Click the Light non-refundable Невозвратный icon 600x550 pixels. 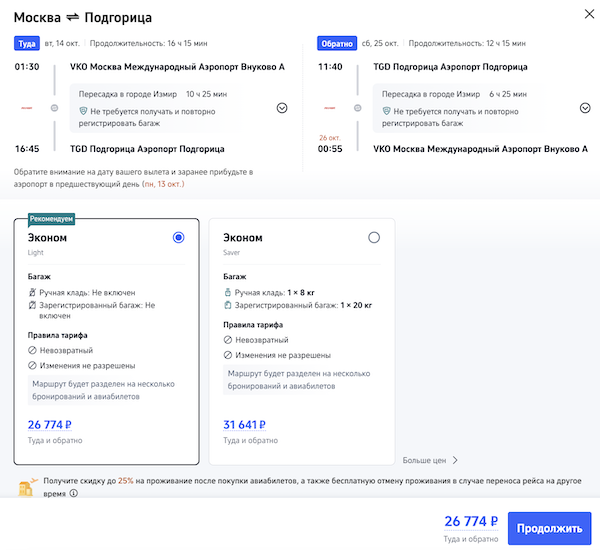coord(32,353)
